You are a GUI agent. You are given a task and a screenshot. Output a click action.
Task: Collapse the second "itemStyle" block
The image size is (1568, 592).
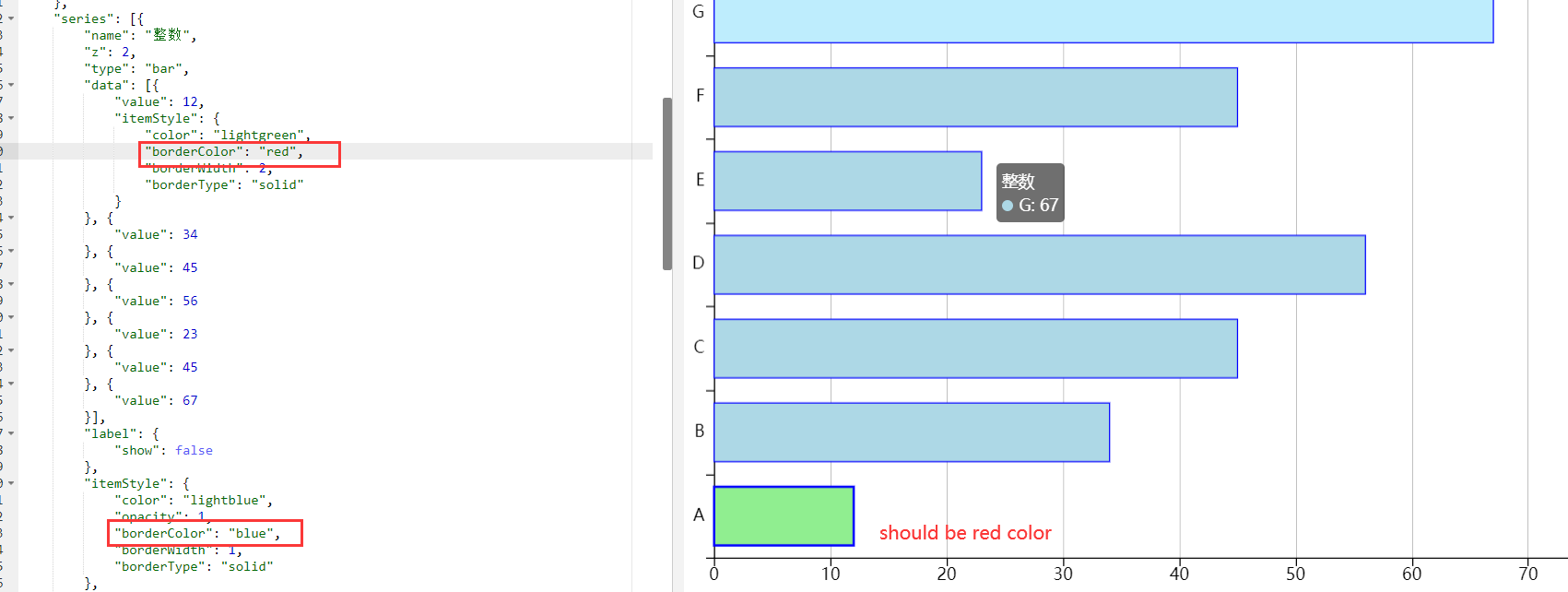click(x=9, y=482)
